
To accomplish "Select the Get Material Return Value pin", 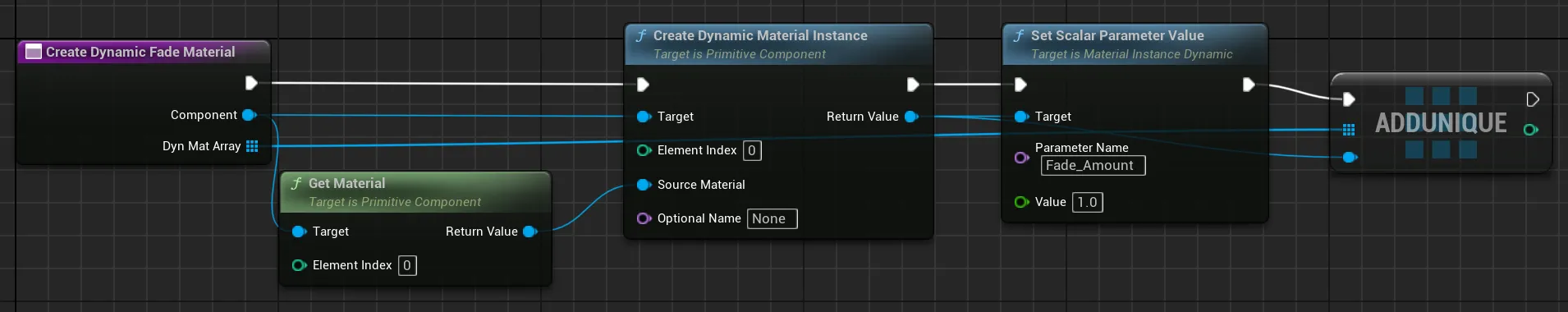I will (x=530, y=232).
